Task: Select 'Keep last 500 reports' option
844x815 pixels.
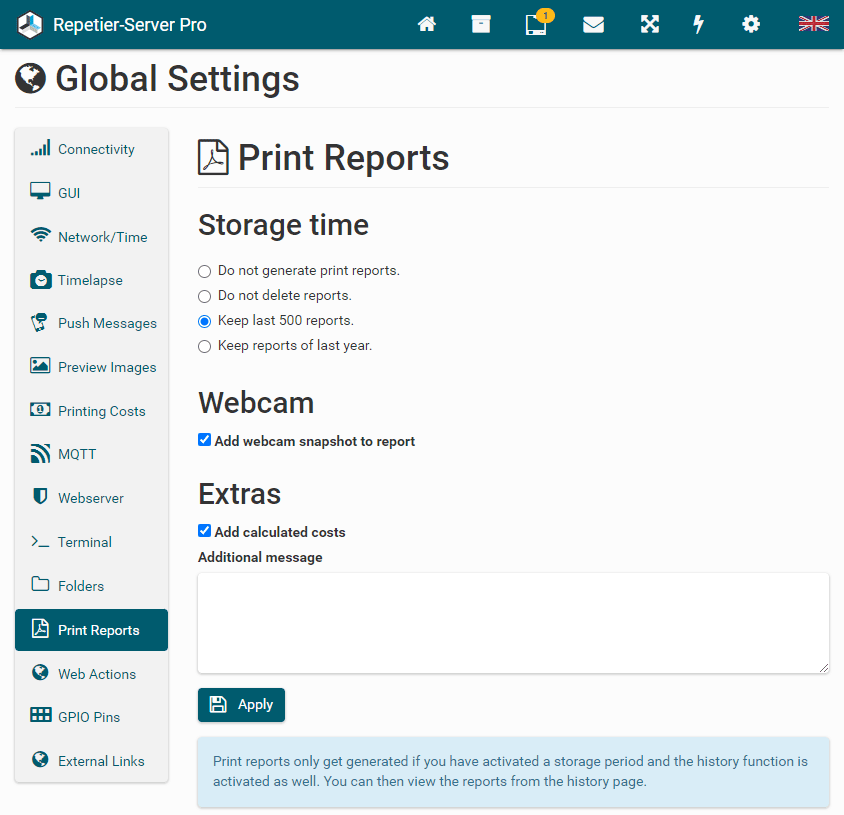Action: [205, 321]
